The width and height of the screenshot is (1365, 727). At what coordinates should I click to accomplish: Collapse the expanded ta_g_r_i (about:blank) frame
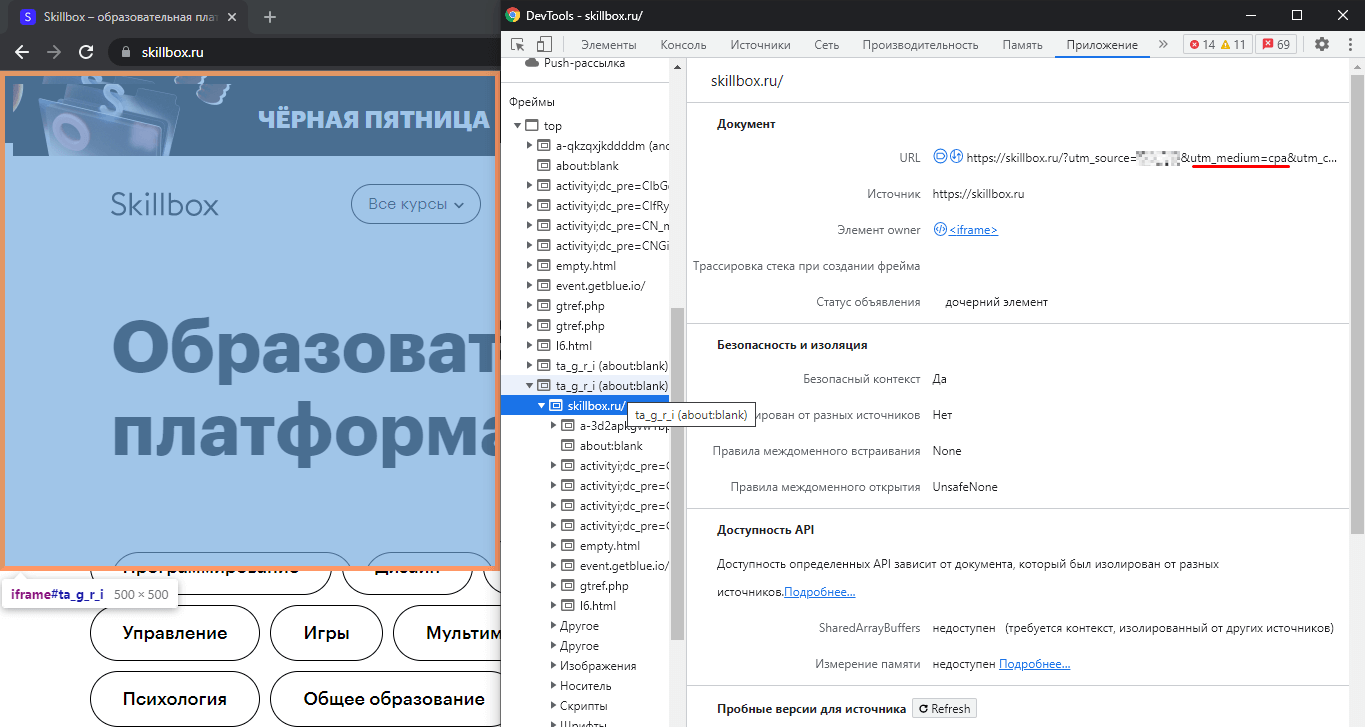tap(530, 386)
